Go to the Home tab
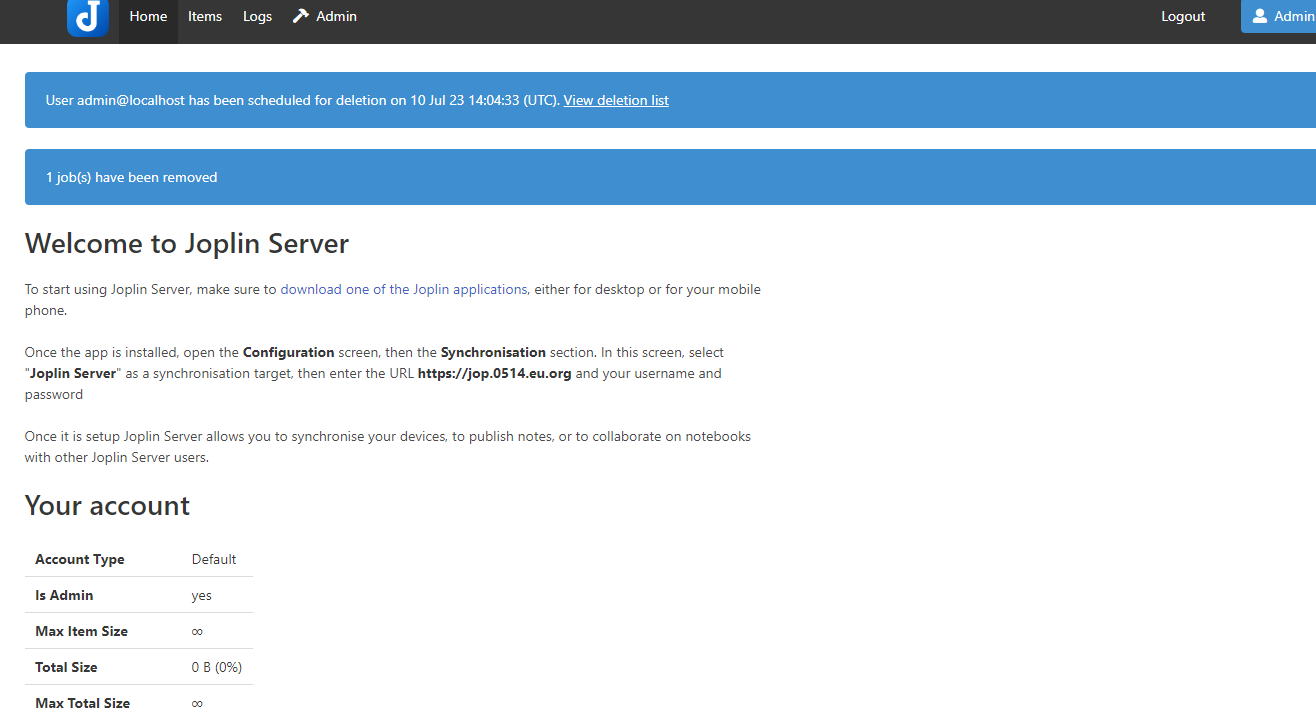Viewport: 1316px width, 715px height. pyautogui.click(x=148, y=16)
